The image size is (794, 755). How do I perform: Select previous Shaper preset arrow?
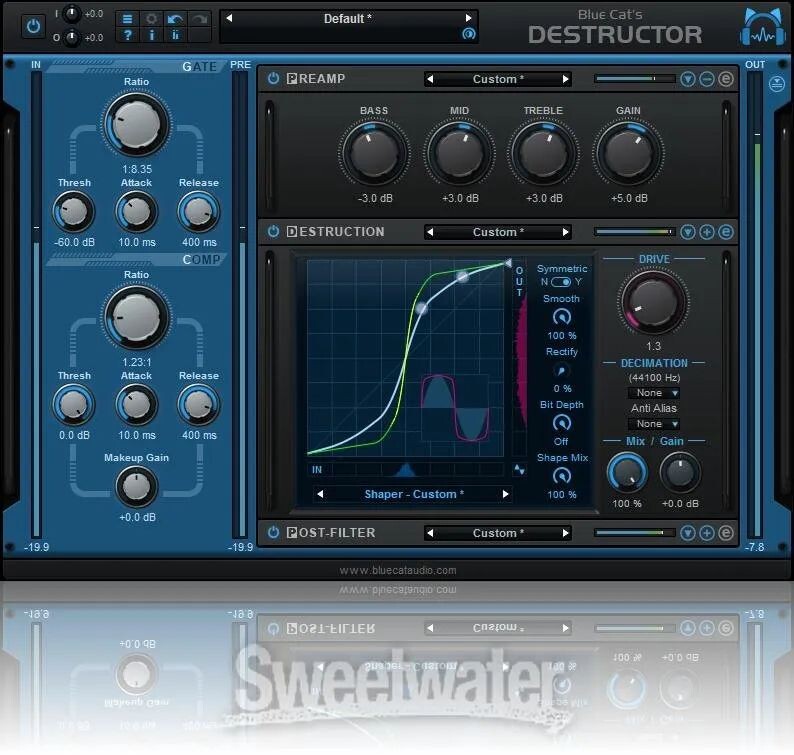click(320, 494)
